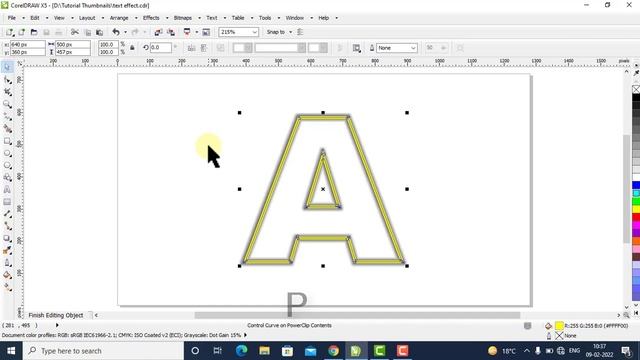The image size is (640, 360).
Task: Open the Bitmaps menu
Action: coord(183,18)
